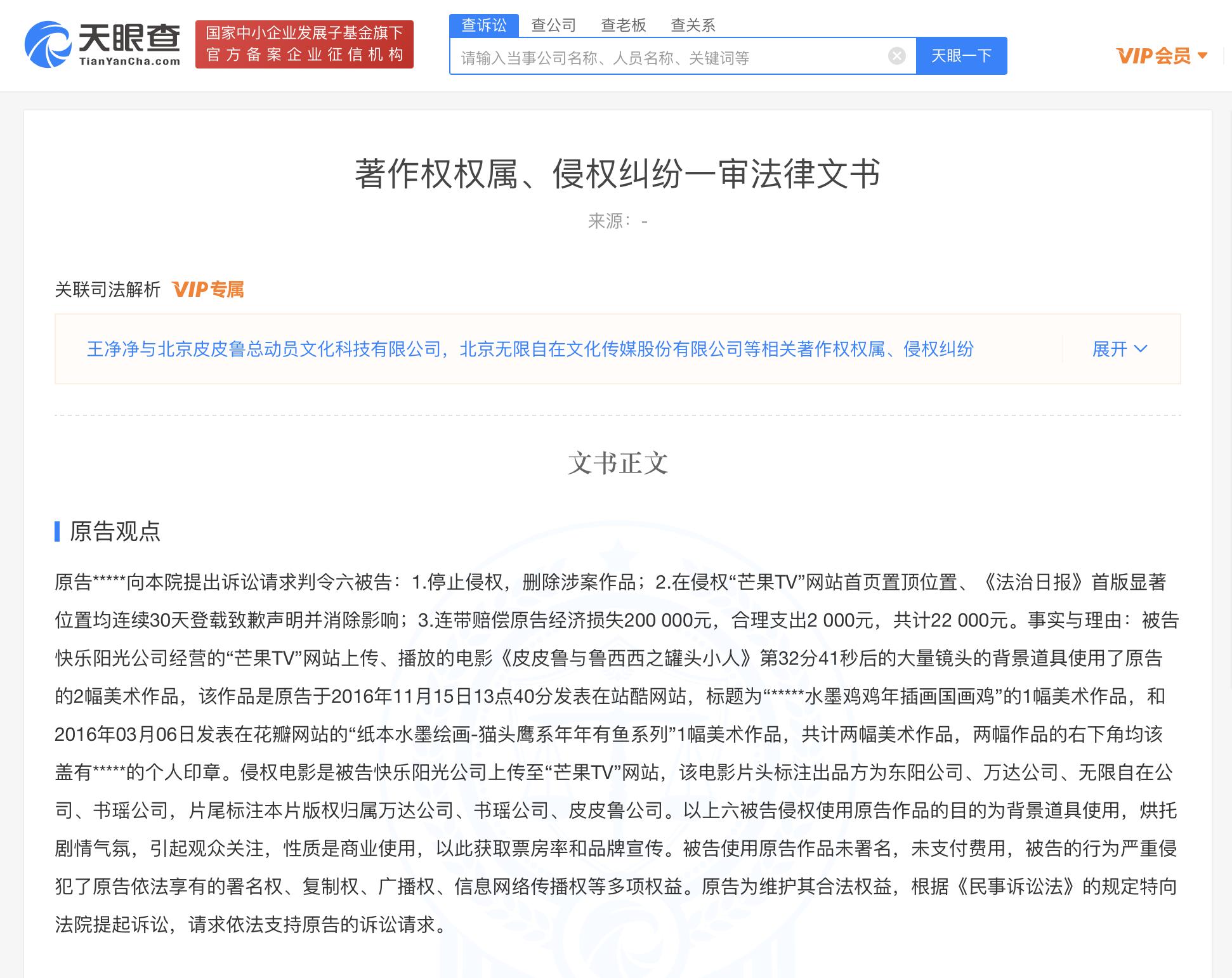The width and height of the screenshot is (1232, 978).
Task: Select the 查老板 tab
Action: pyautogui.click(x=623, y=25)
